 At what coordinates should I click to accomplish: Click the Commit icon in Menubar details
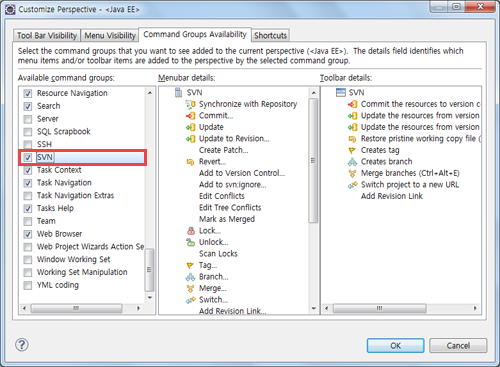point(190,116)
